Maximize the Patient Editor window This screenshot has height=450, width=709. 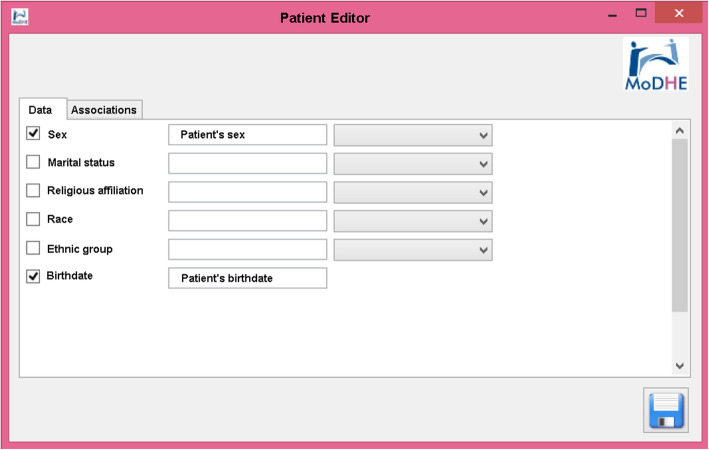(x=641, y=14)
